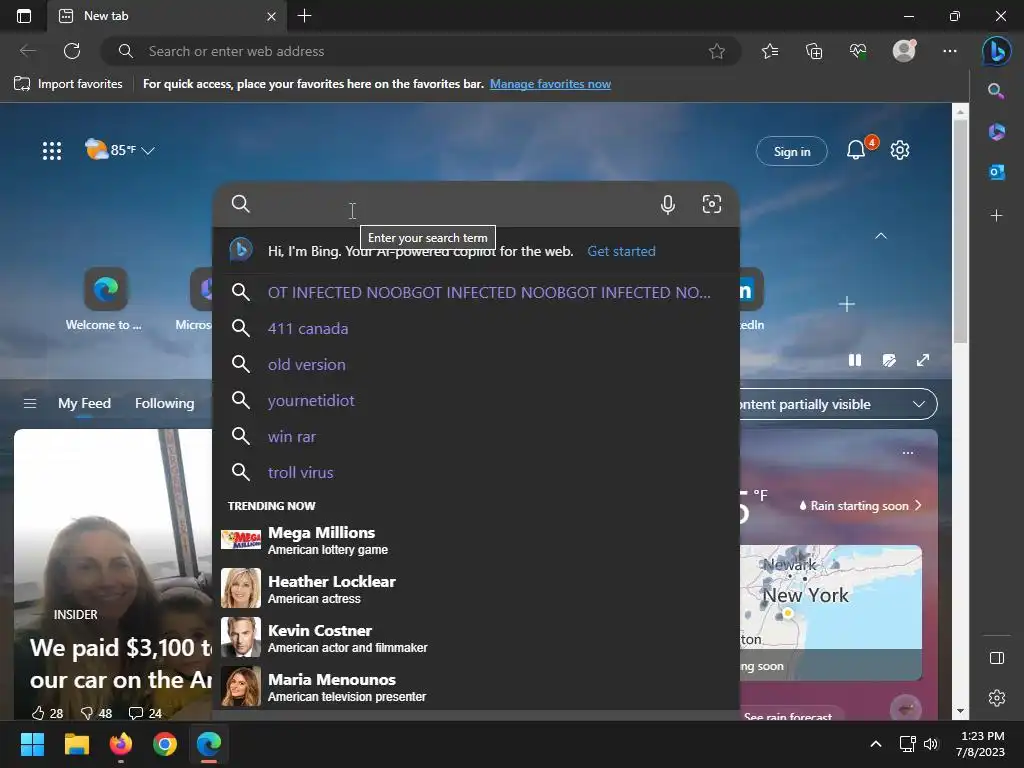This screenshot has width=1024, height=768.
Task: Click Get started Bing link
Action: 621,251
